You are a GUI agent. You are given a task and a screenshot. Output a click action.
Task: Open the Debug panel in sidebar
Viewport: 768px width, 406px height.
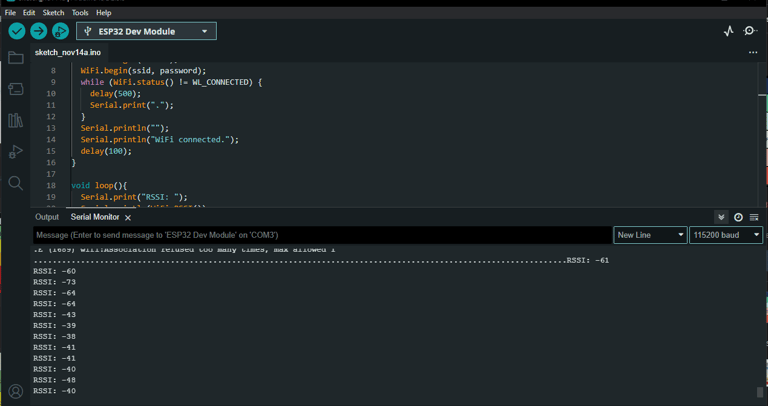pyautogui.click(x=15, y=152)
